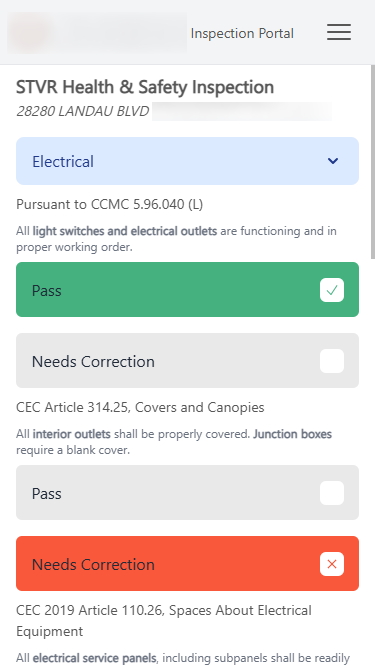
Task: Click the page's vertical scrollbar thumb
Action: tap(372, 162)
